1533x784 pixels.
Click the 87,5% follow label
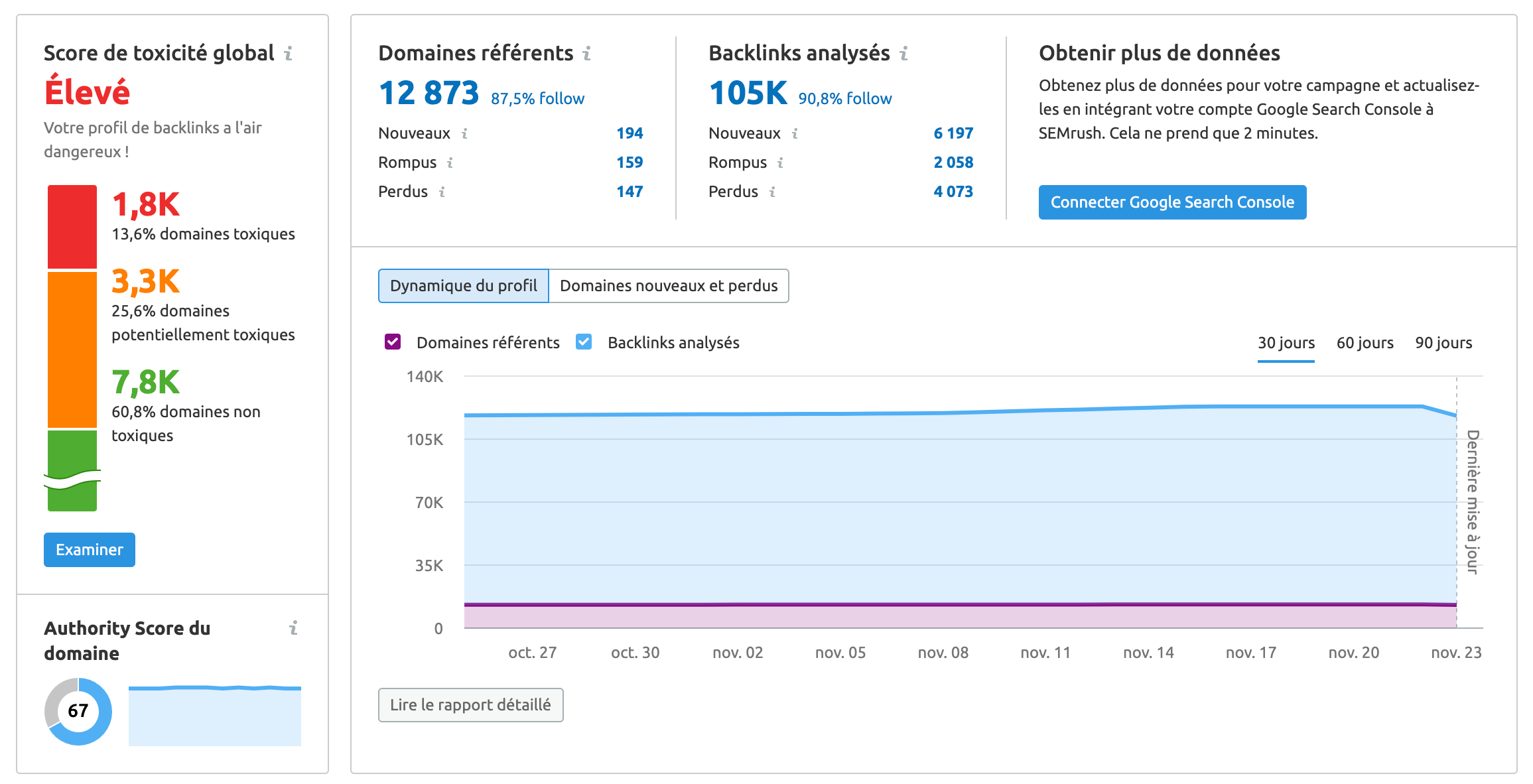(x=537, y=99)
